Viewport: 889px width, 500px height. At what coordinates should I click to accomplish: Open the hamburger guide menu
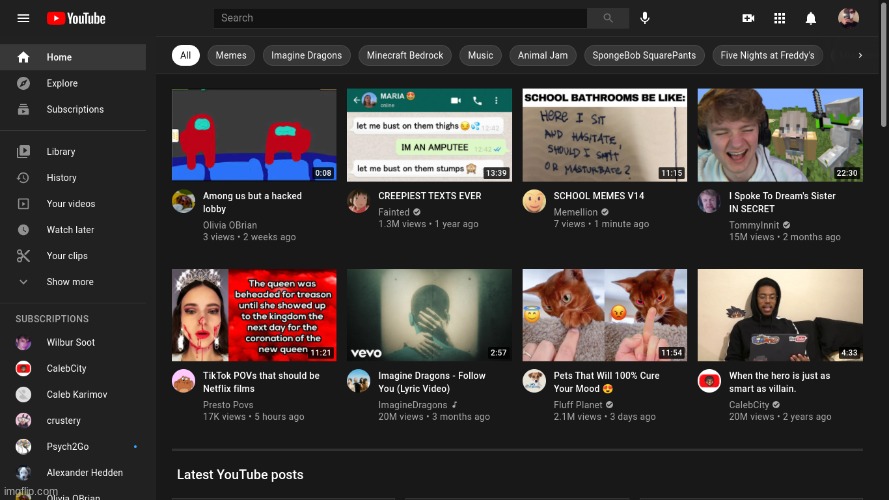[23, 18]
